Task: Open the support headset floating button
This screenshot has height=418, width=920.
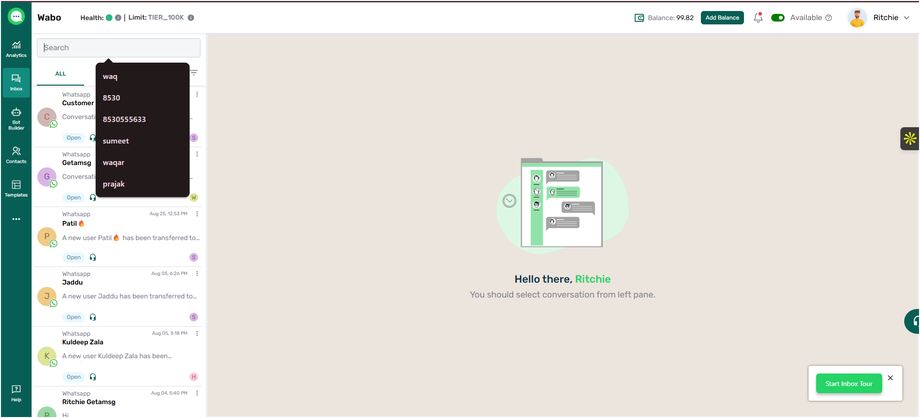Action: [912, 322]
